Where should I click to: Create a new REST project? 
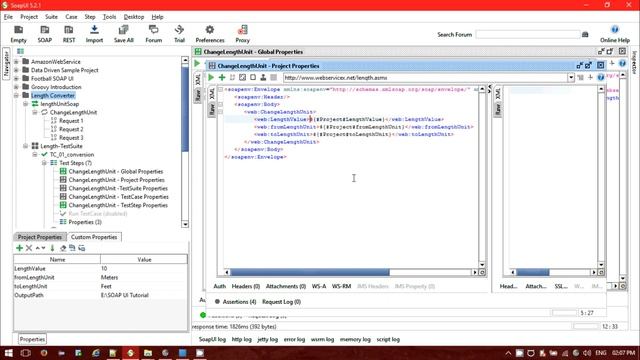coord(69,34)
